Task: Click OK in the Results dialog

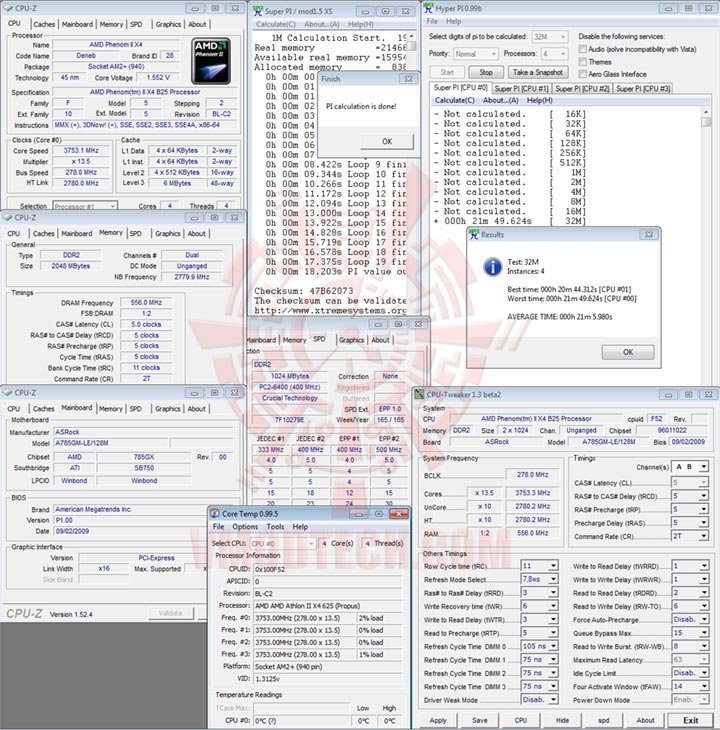Action: pyautogui.click(x=628, y=352)
